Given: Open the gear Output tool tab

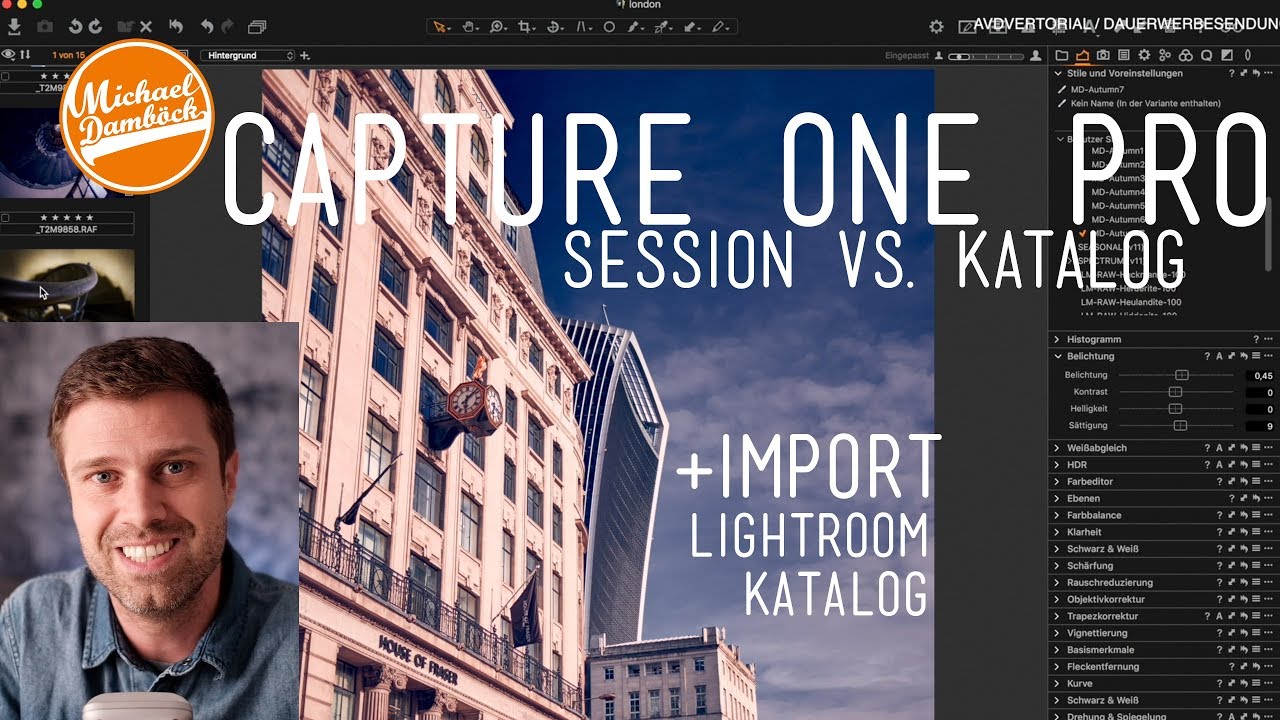Looking at the screenshot, I should pos(1144,55).
